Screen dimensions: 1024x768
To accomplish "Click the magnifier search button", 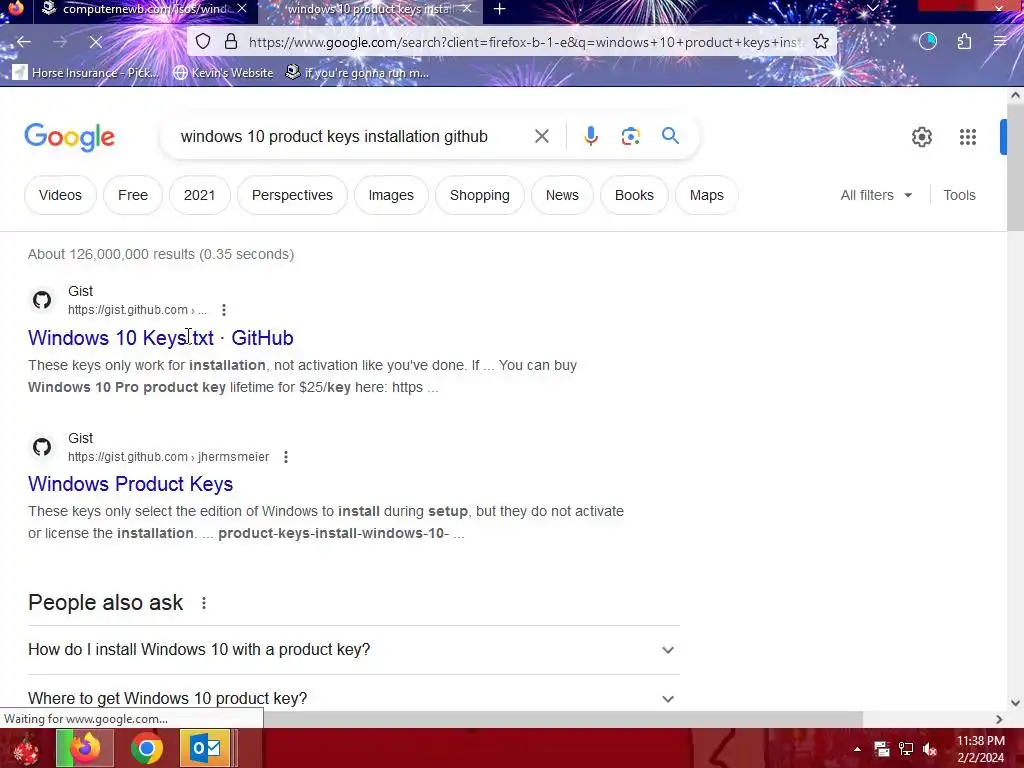I will coord(670,136).
